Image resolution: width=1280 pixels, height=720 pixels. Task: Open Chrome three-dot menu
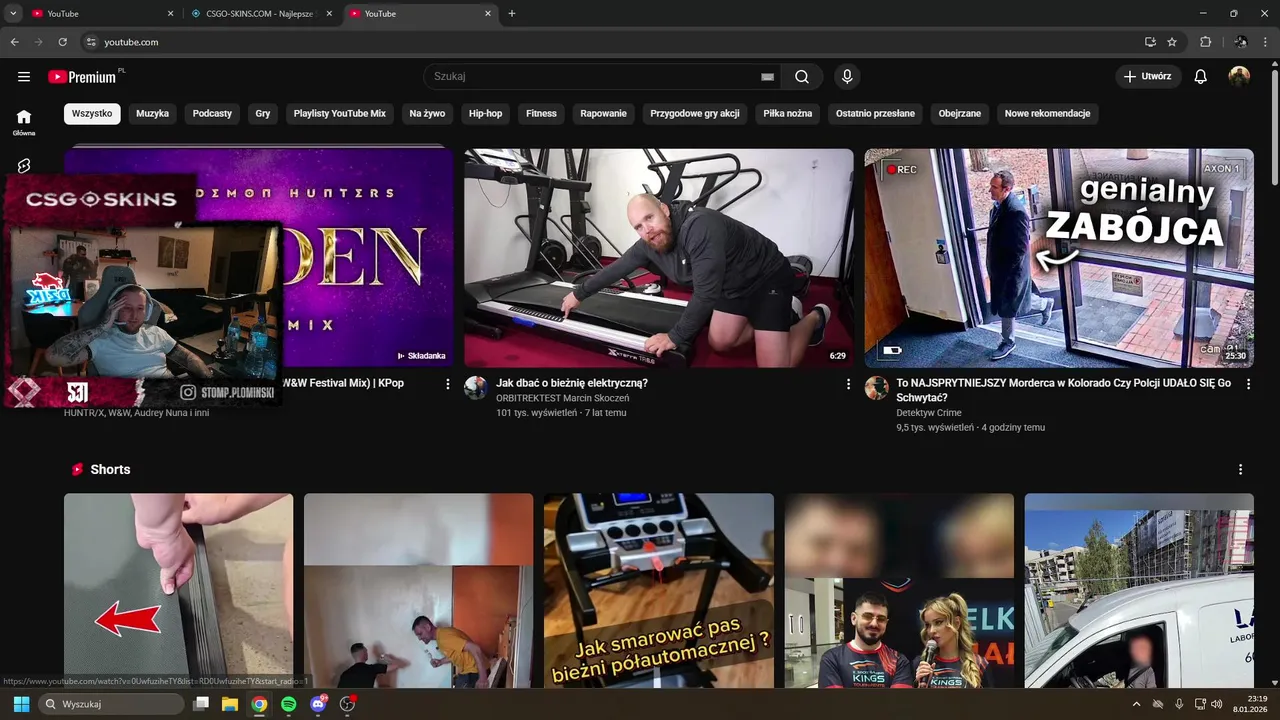coord(1266,42)
